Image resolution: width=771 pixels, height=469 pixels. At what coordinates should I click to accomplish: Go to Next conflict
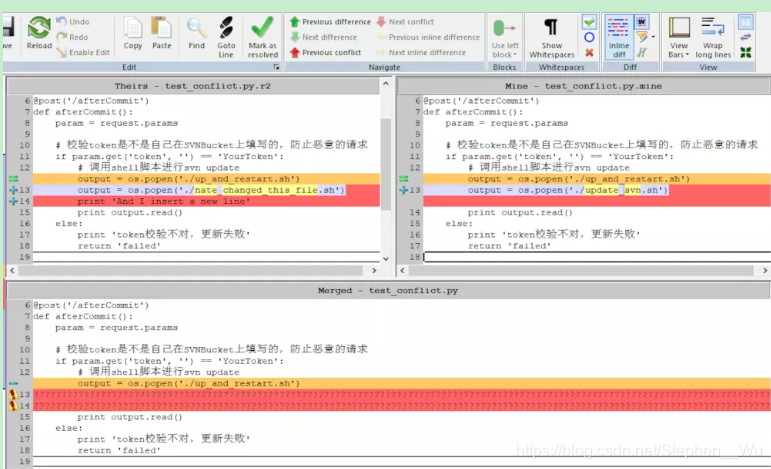[x=405, y=22]
